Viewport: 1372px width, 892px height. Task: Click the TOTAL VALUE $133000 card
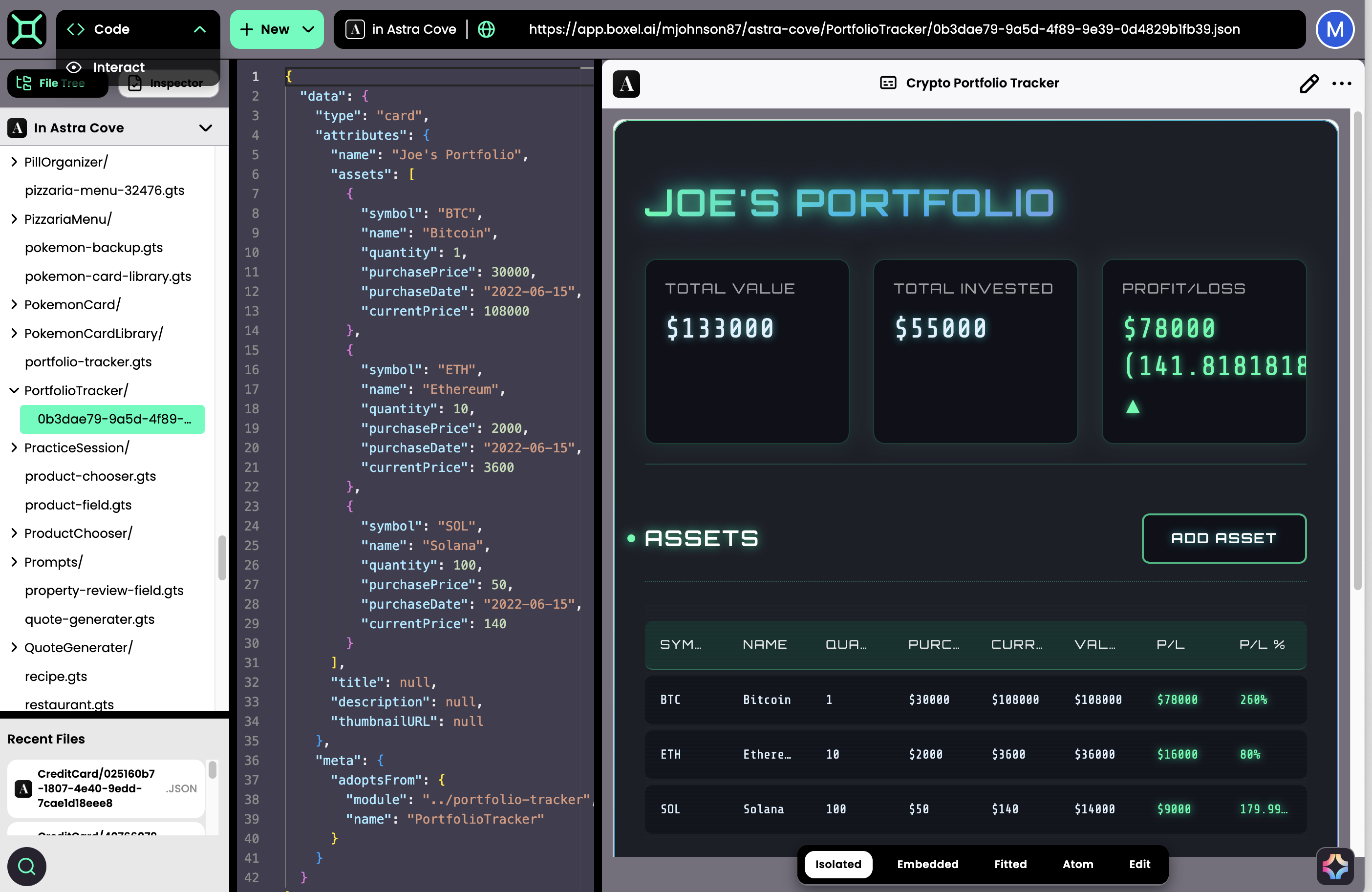point(747,351)
